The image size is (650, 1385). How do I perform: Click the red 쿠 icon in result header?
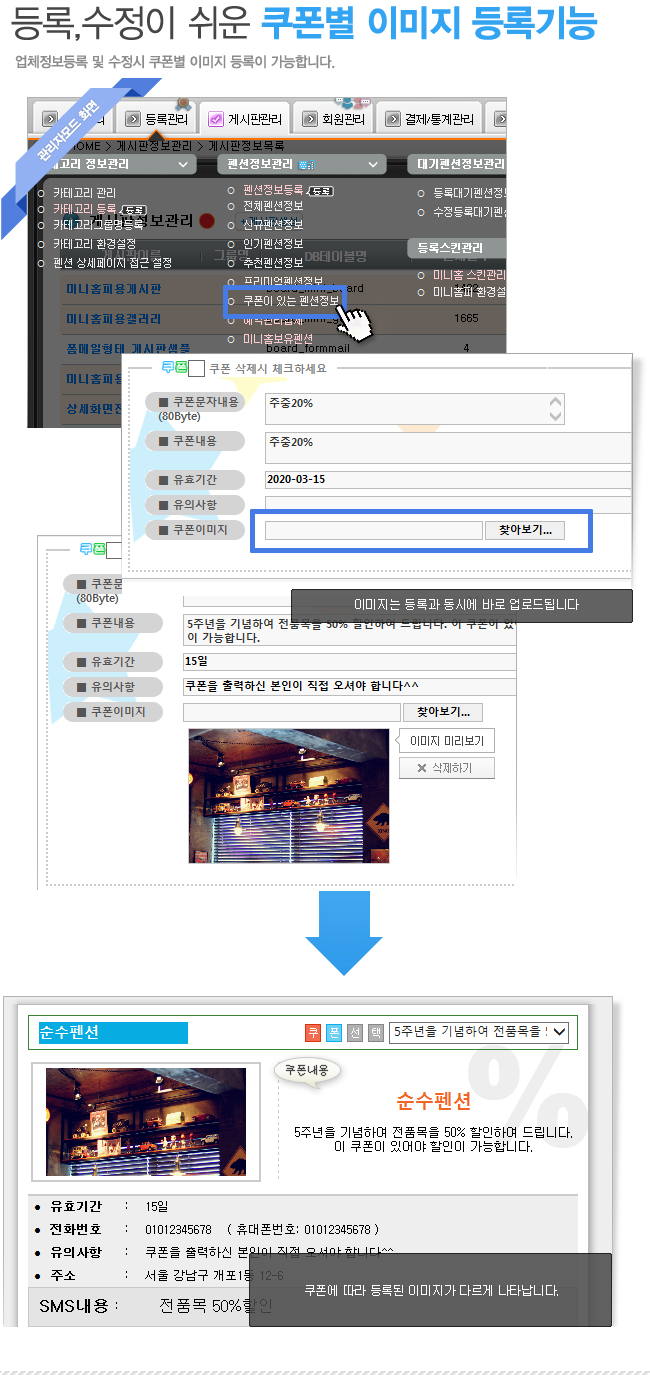pyautogui.click(x=313, y=1033)
